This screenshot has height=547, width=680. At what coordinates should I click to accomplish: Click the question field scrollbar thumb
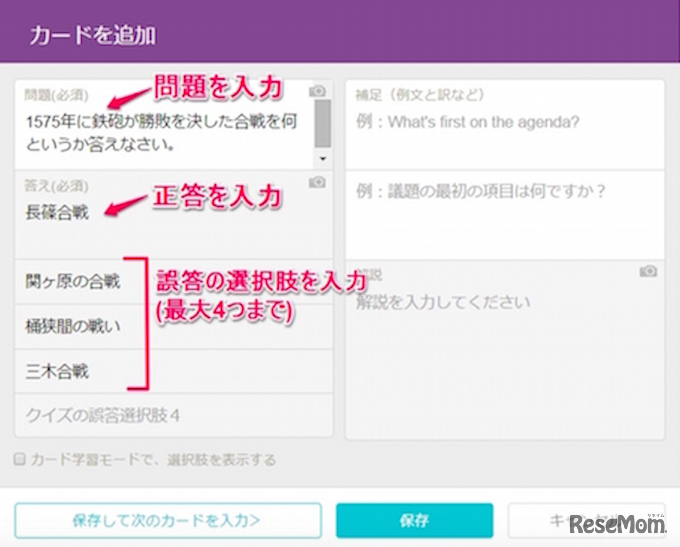(x=323, y=124)
